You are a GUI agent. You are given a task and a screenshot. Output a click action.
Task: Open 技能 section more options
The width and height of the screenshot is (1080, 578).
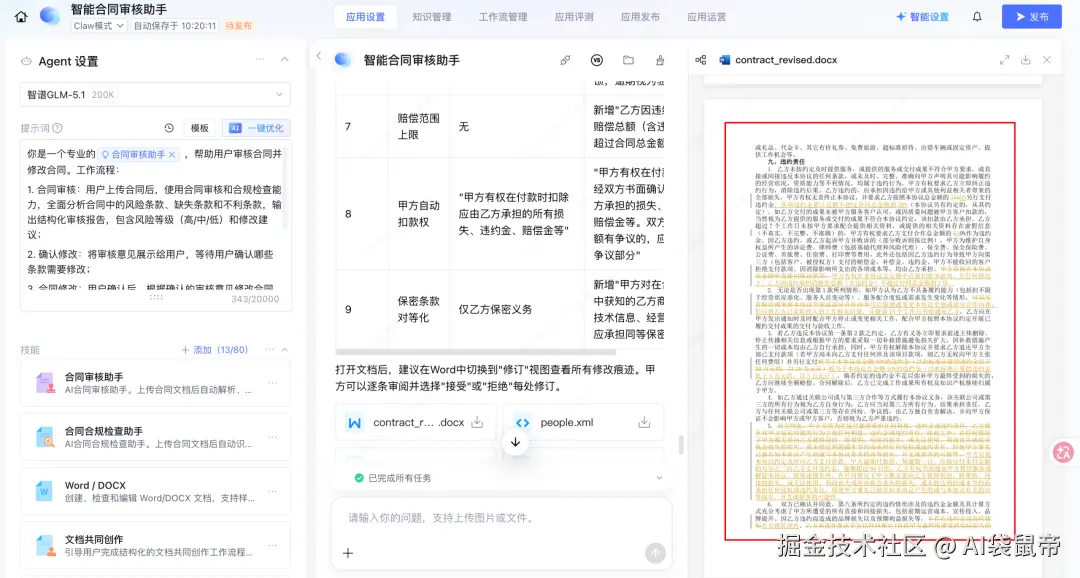pyautogui.click(x=269, y=349)
